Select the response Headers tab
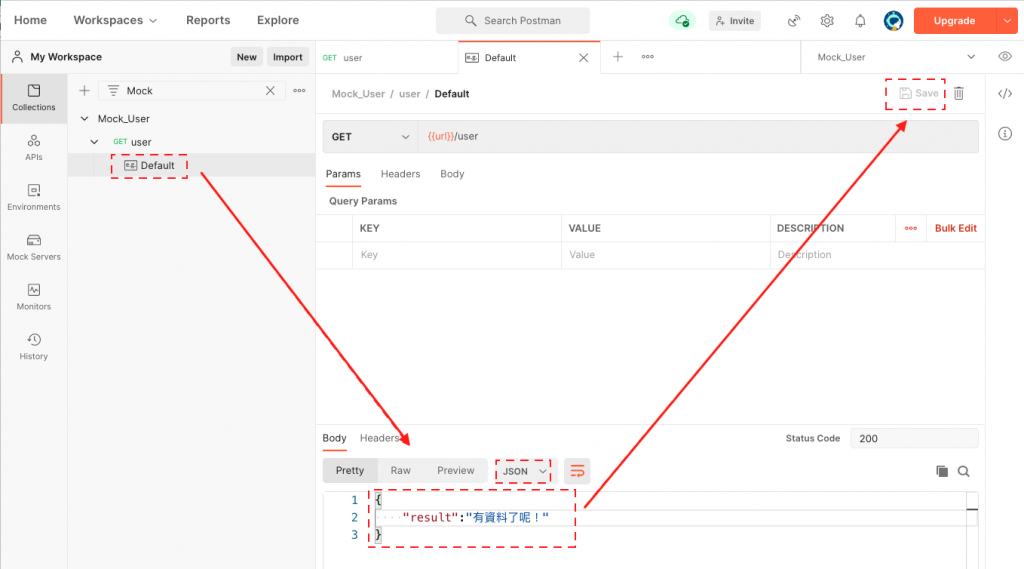This screenshot has height=569, width=1024. tap(379, 438)
